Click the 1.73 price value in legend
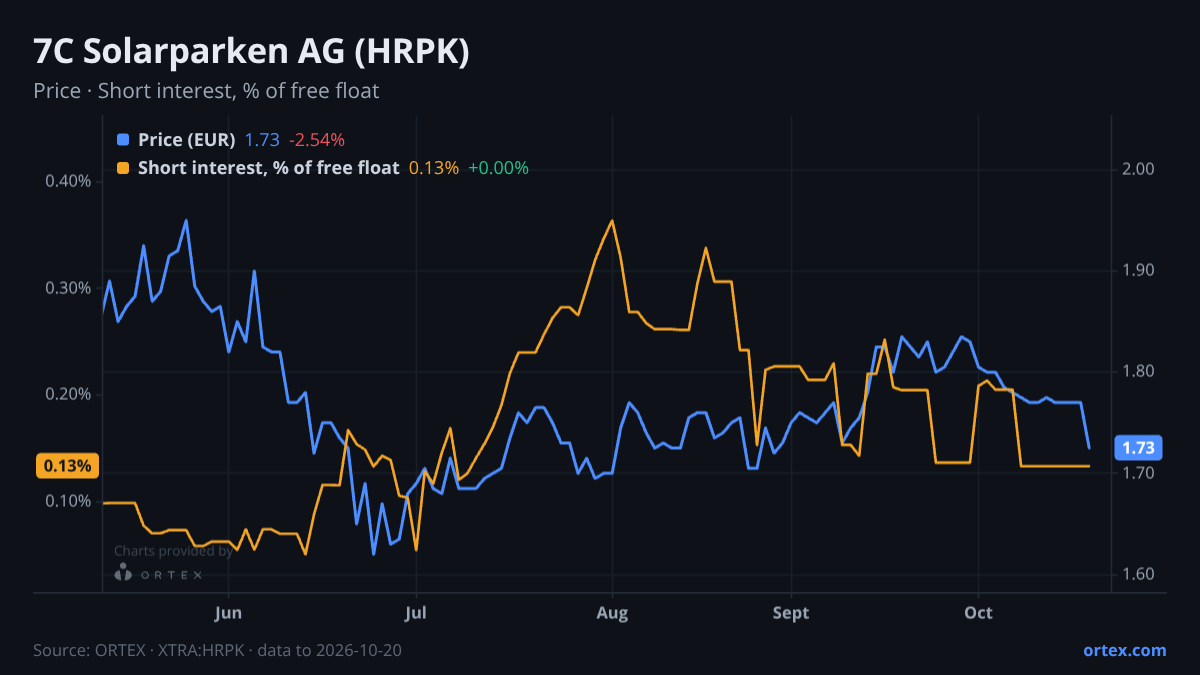The width and height of the screenshot is (1200, 675). (x=262, y=140)
